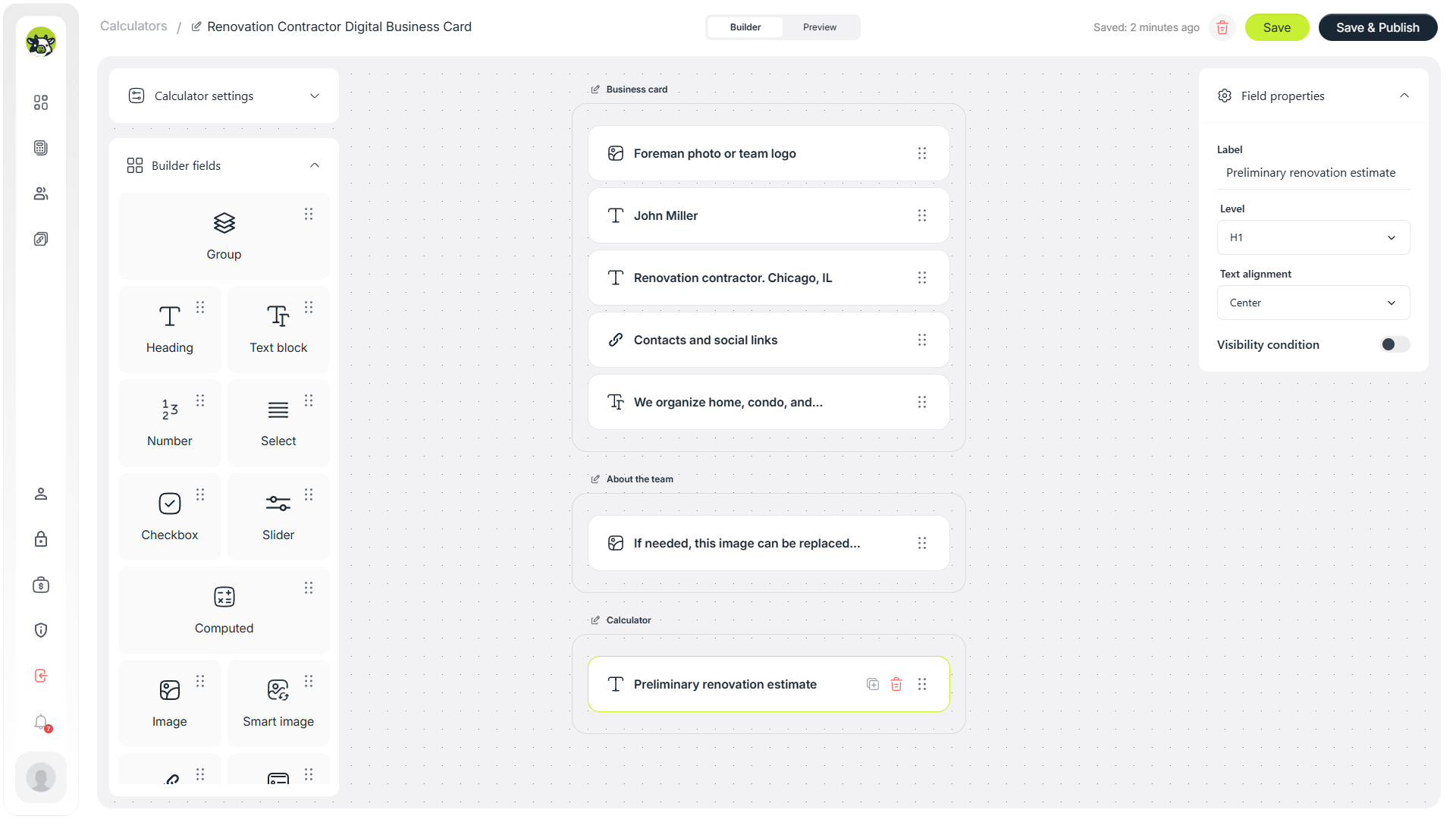
Task: Delete the Preliminary renovation estimate field
Action: [896, 684]
